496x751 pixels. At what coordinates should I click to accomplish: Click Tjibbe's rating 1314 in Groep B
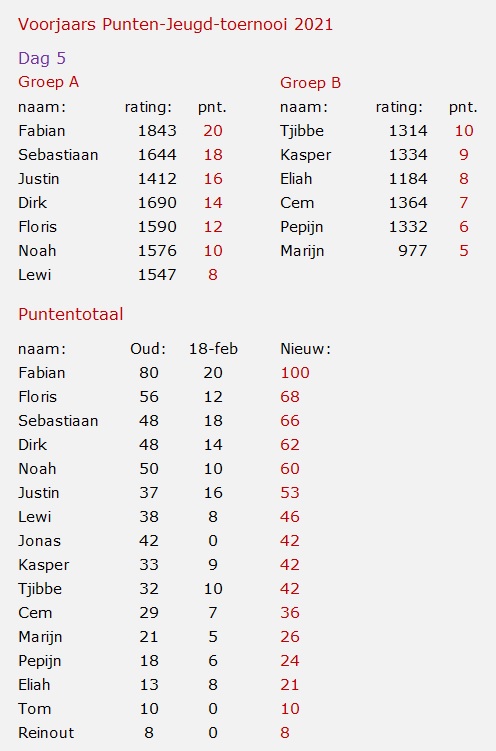click(407, 131)
